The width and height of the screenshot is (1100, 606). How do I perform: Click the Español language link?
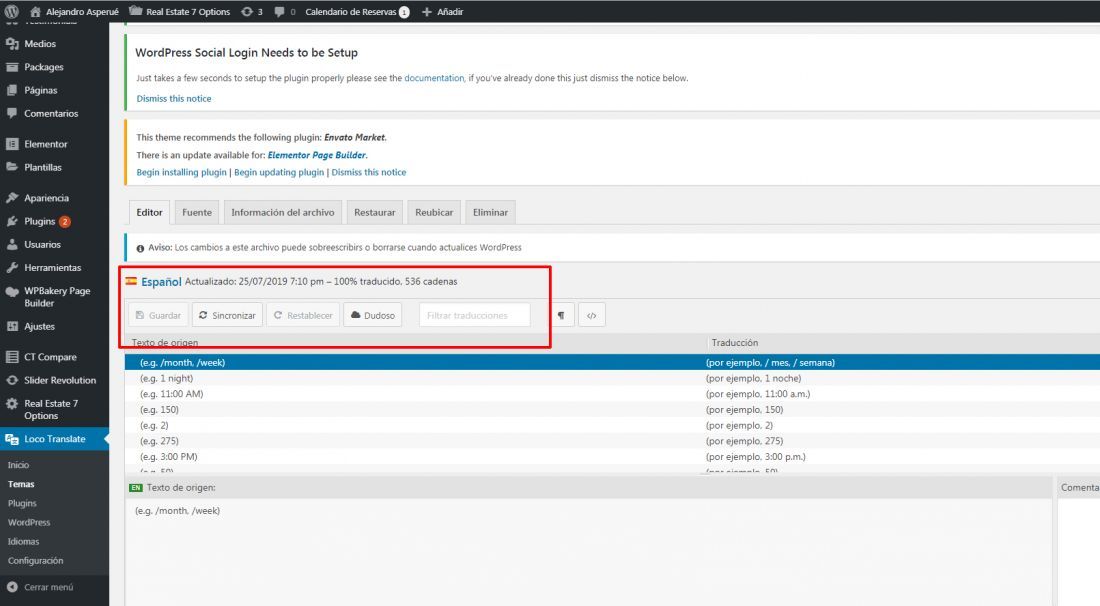[161, 281]
